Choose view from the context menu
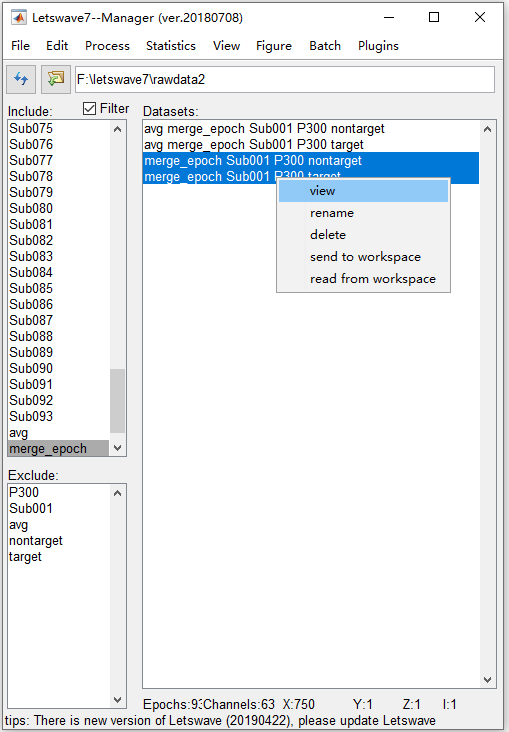This screenshot has width=509, height=732. [x=363, y=191]
